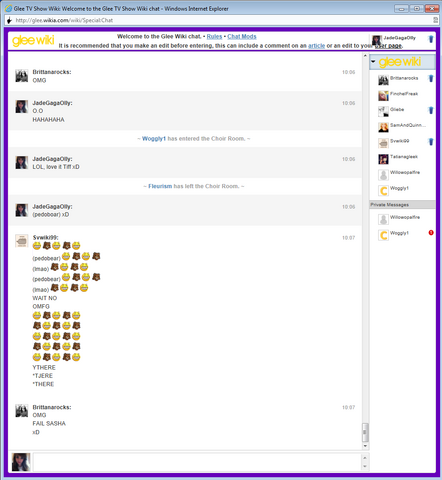The image size is (442, 480).
Task: Click the moderator badge next to JadeGagaOlly
Action: click(431, 39)
